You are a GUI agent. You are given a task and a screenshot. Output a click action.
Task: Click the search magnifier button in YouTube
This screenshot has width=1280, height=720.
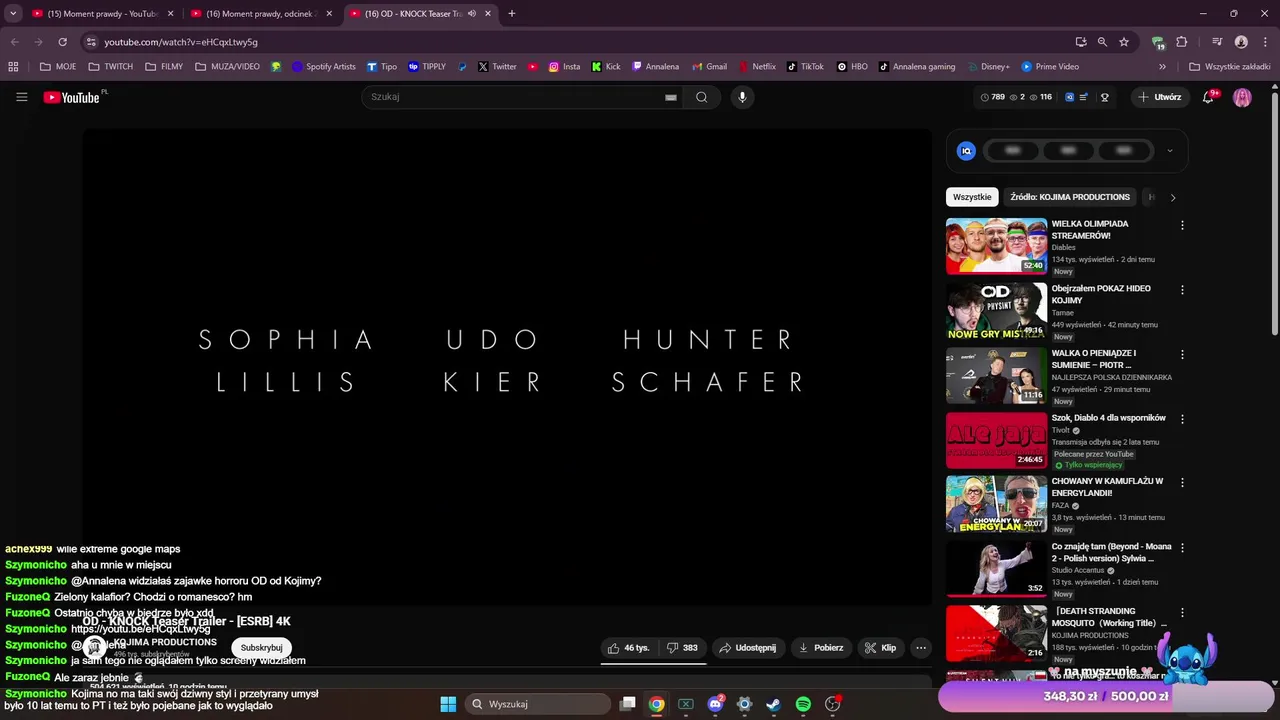(701, 97)
